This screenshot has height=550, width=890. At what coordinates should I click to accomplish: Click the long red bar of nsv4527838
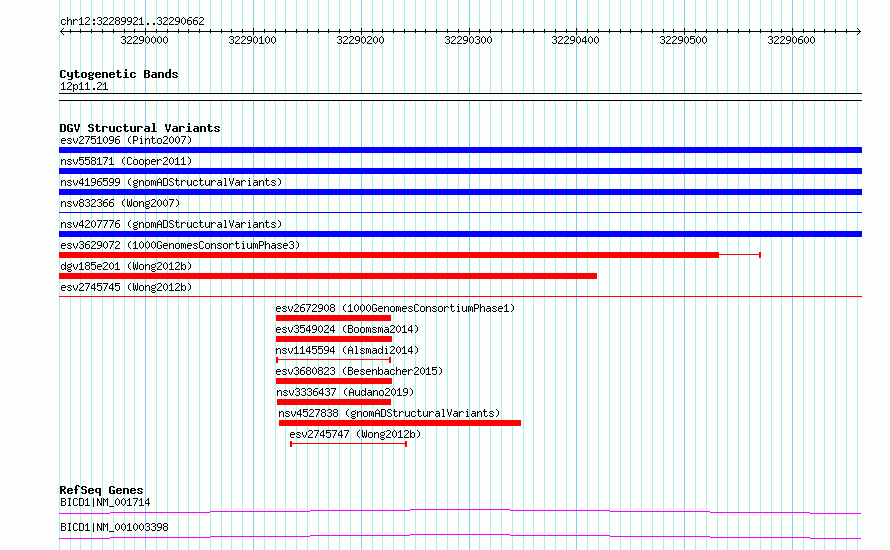(400, 423)
